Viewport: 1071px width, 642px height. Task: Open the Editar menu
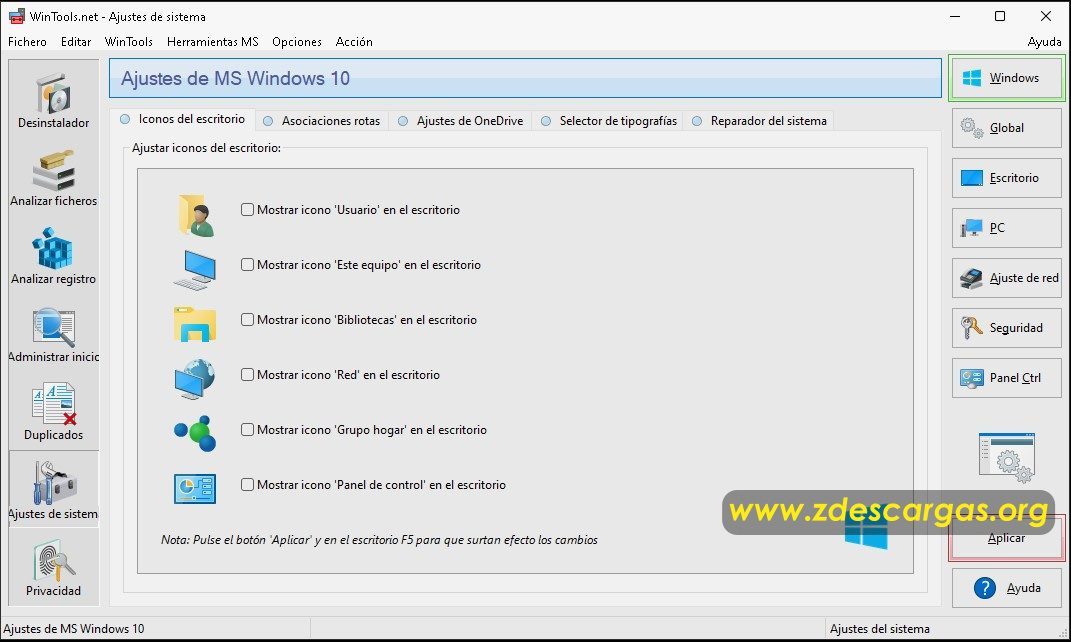pos(76,42)
